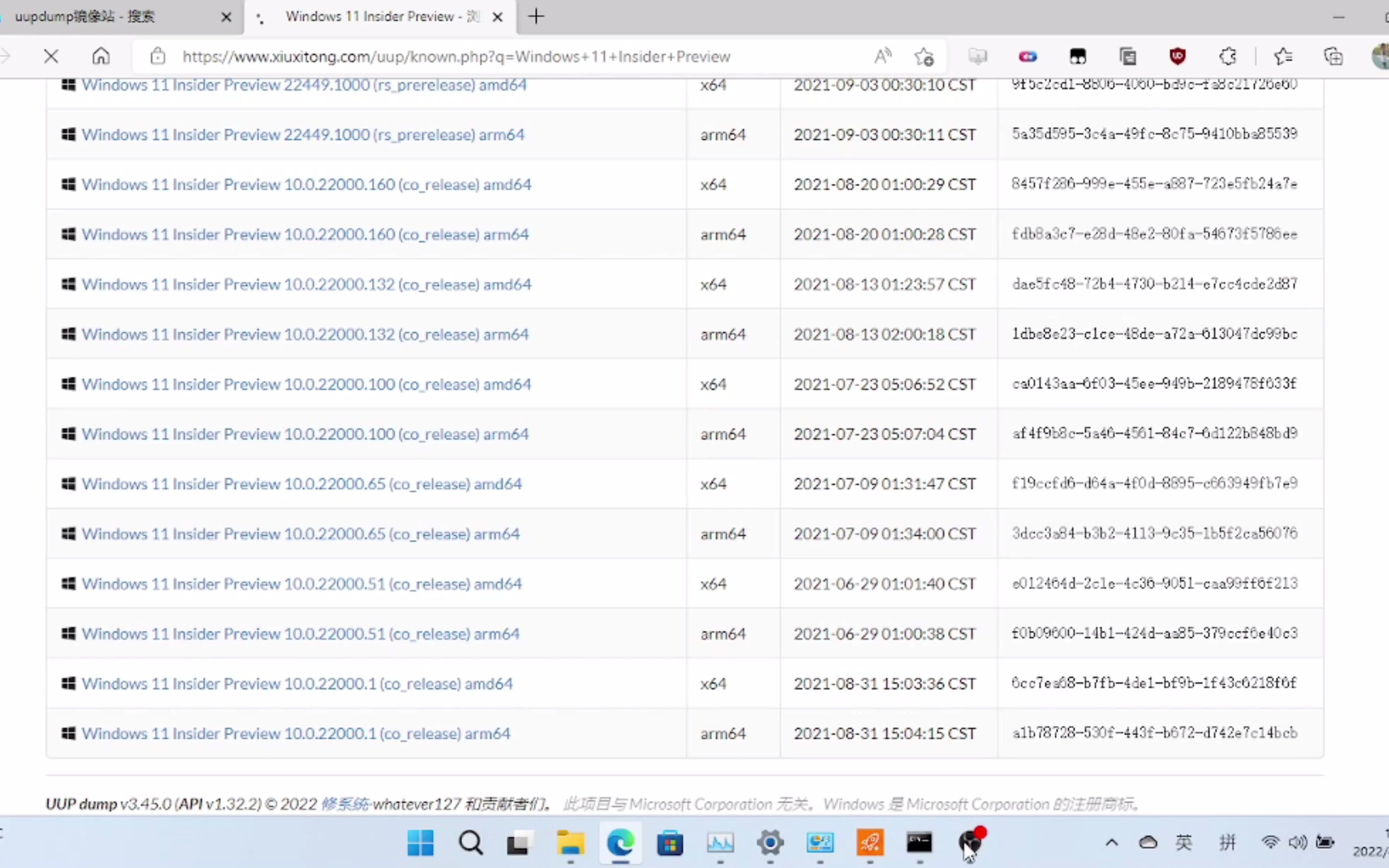Open the Collections panel
Viewport: 1389px width, 868px height.
click(x=1333, y=56)
